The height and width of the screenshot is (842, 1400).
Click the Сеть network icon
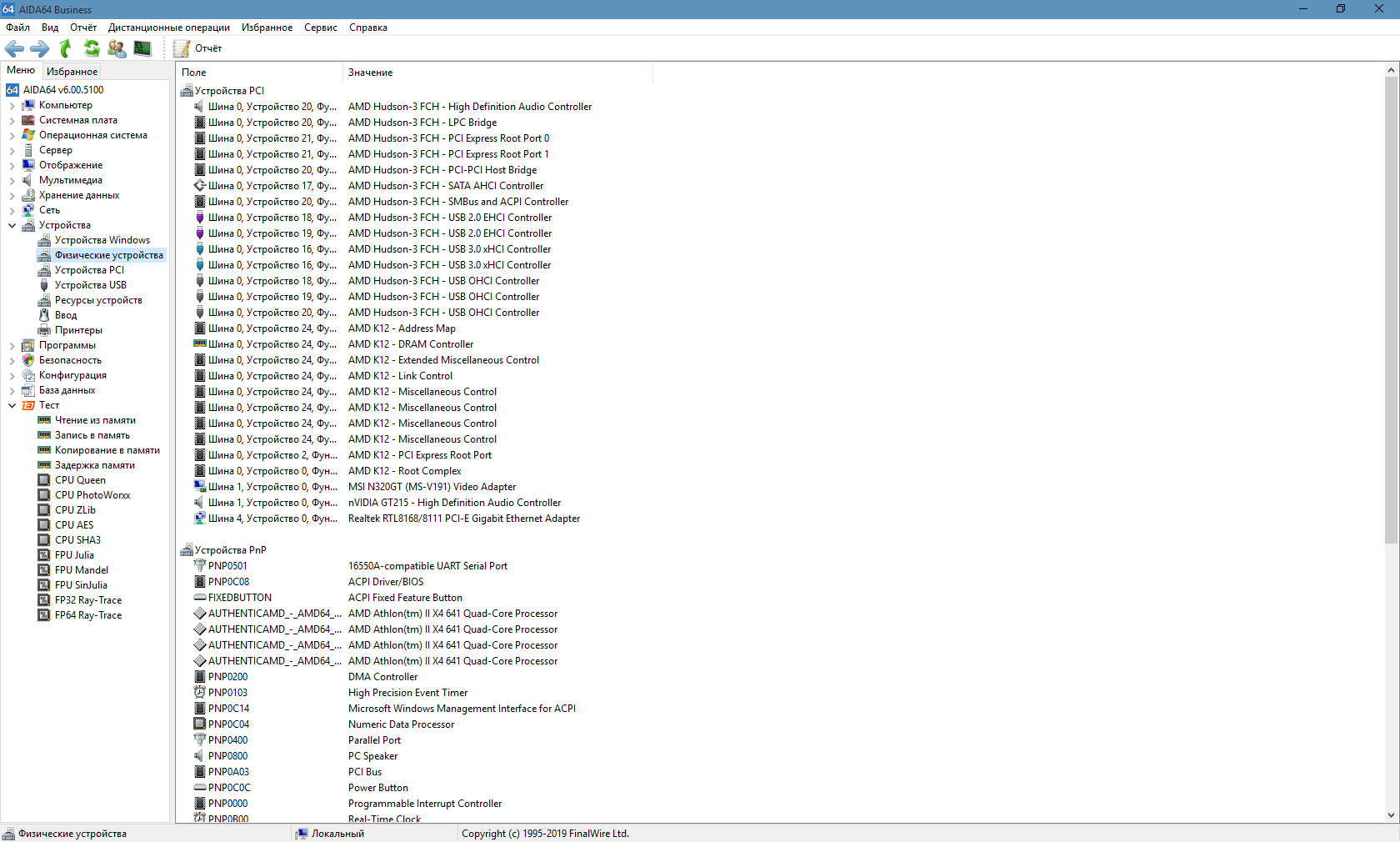point(28,210)
